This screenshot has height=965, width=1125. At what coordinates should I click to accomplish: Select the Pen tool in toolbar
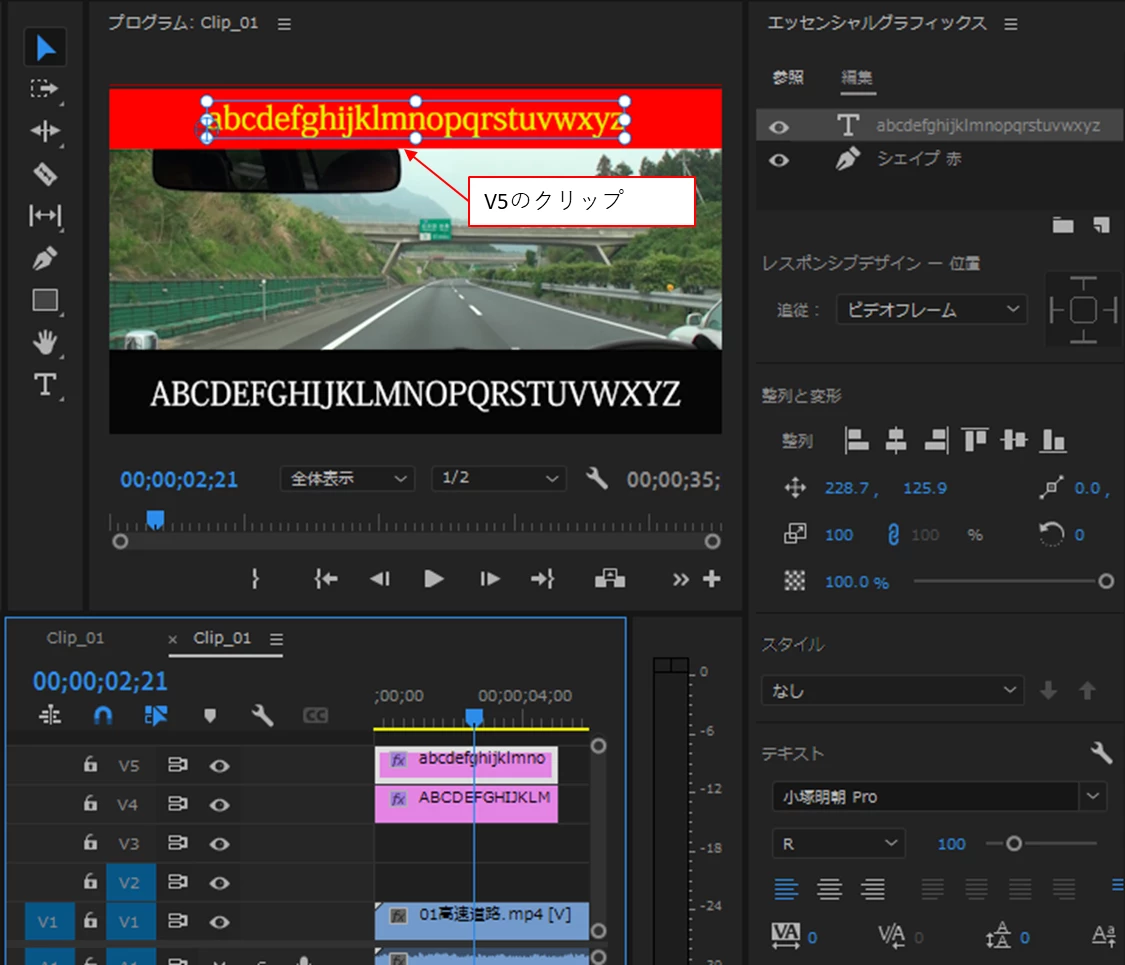click(44, 258)
